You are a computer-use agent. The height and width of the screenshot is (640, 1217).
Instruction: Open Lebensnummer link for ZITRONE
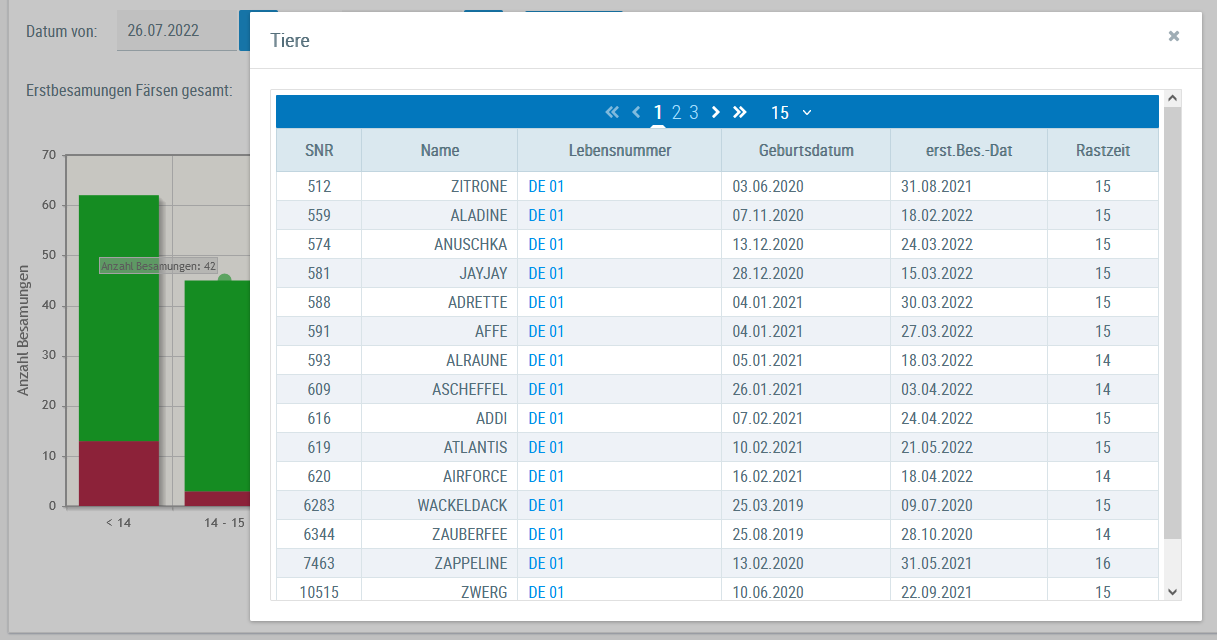(546, 186)
